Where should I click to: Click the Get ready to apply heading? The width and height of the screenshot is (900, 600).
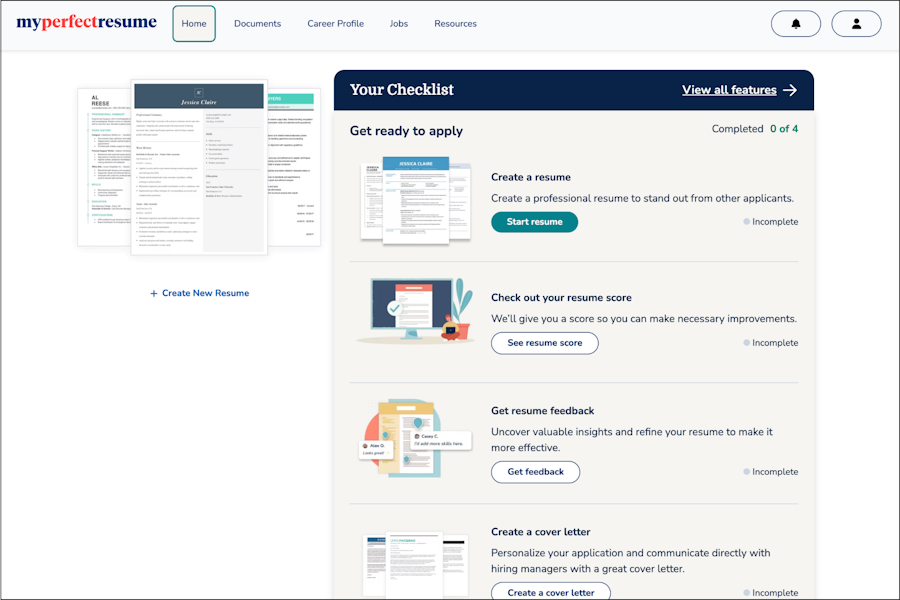(406, 131)
